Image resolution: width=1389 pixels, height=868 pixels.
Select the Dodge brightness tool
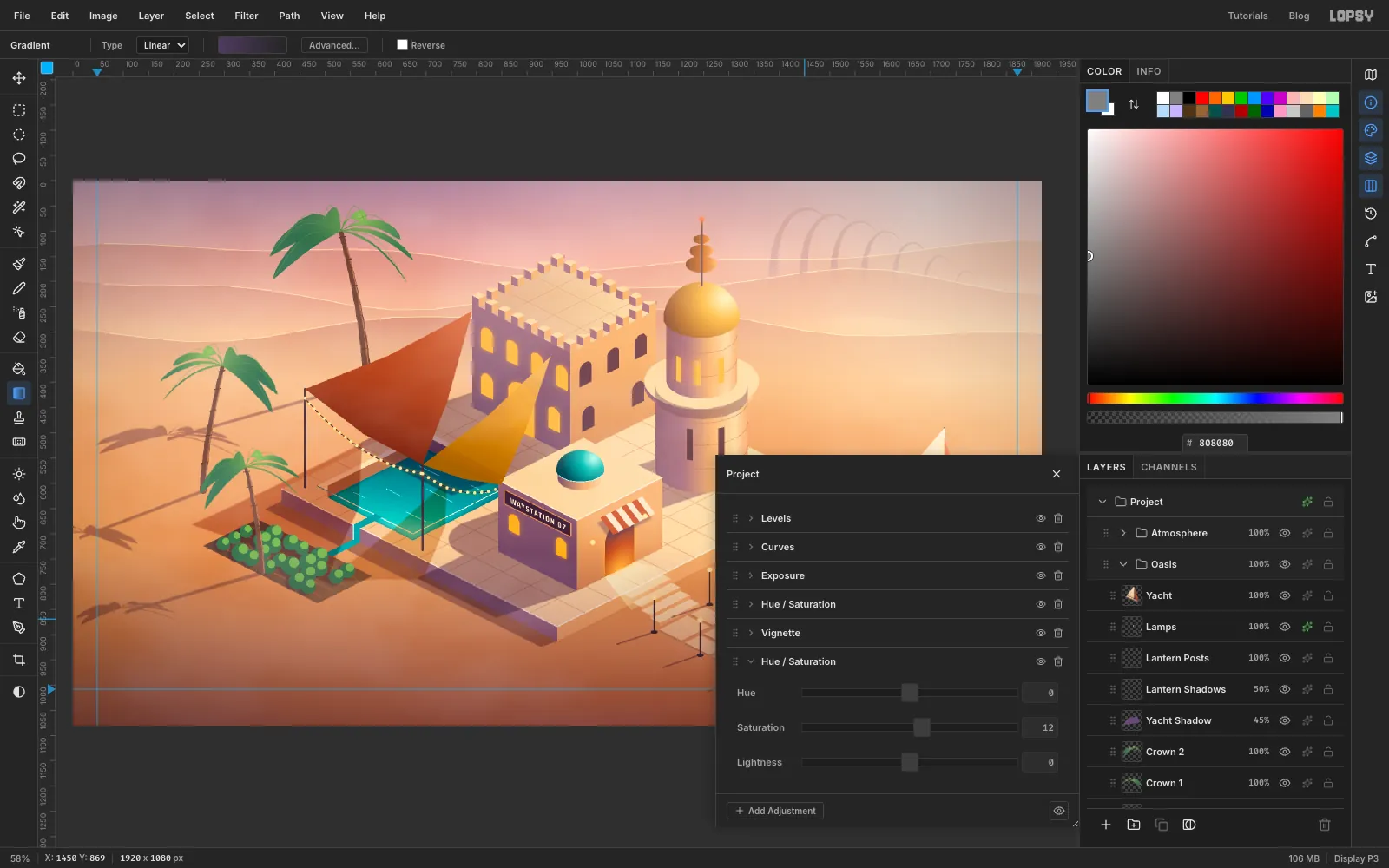[18, 474]
